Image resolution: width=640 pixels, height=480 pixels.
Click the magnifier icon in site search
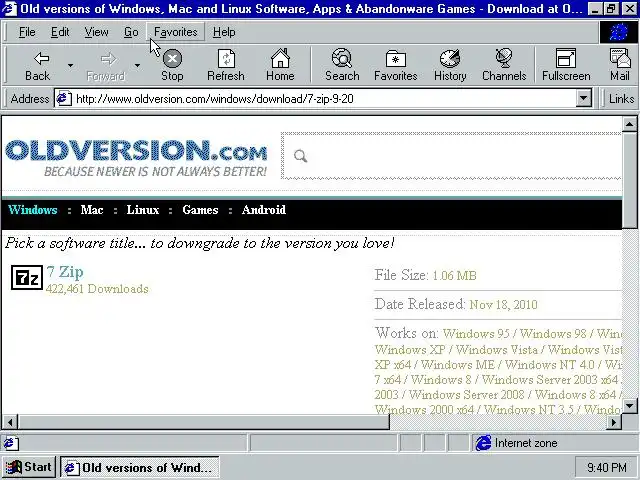tap(300, 156)
